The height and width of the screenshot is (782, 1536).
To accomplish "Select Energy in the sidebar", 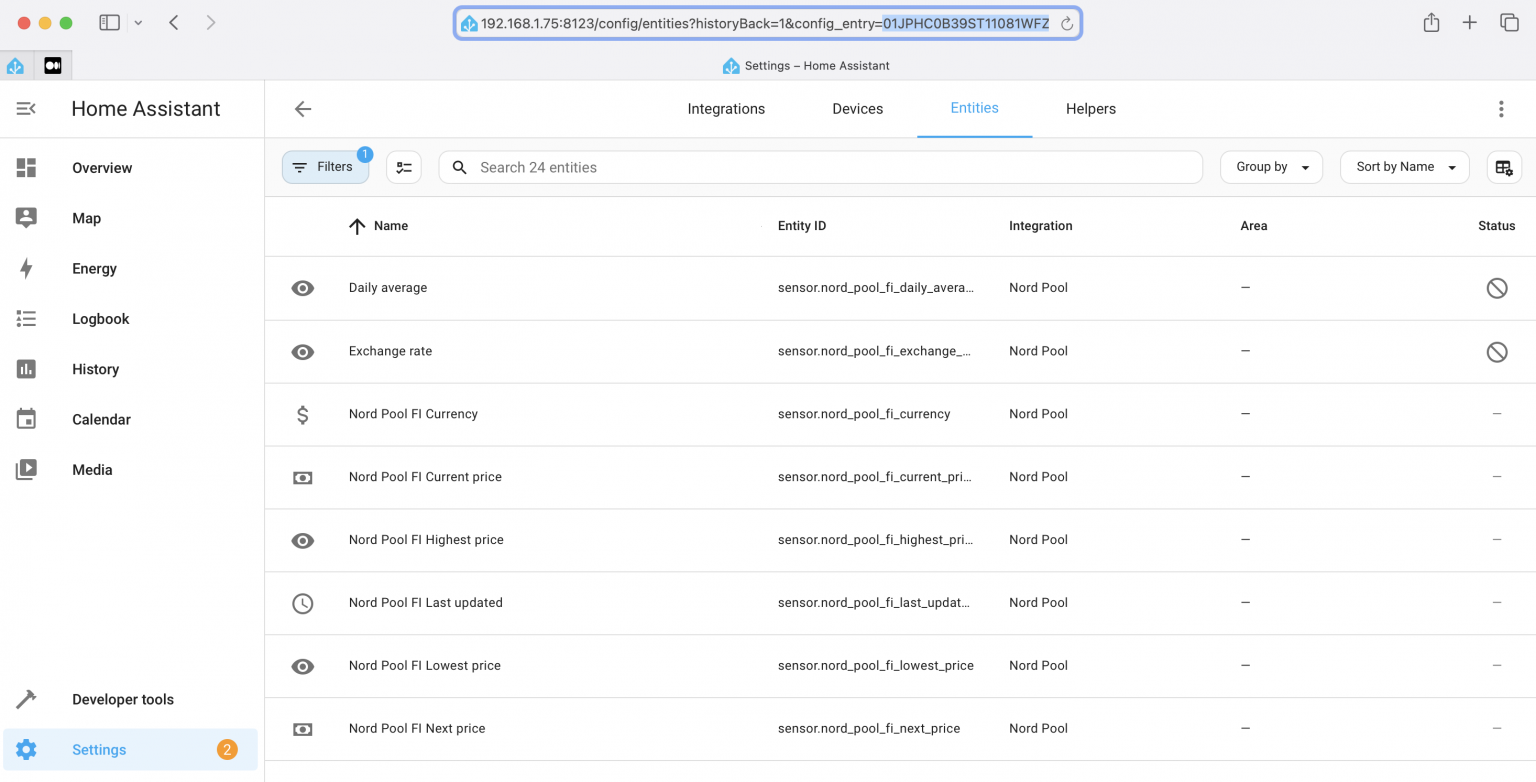I will [x=93, y=268].
